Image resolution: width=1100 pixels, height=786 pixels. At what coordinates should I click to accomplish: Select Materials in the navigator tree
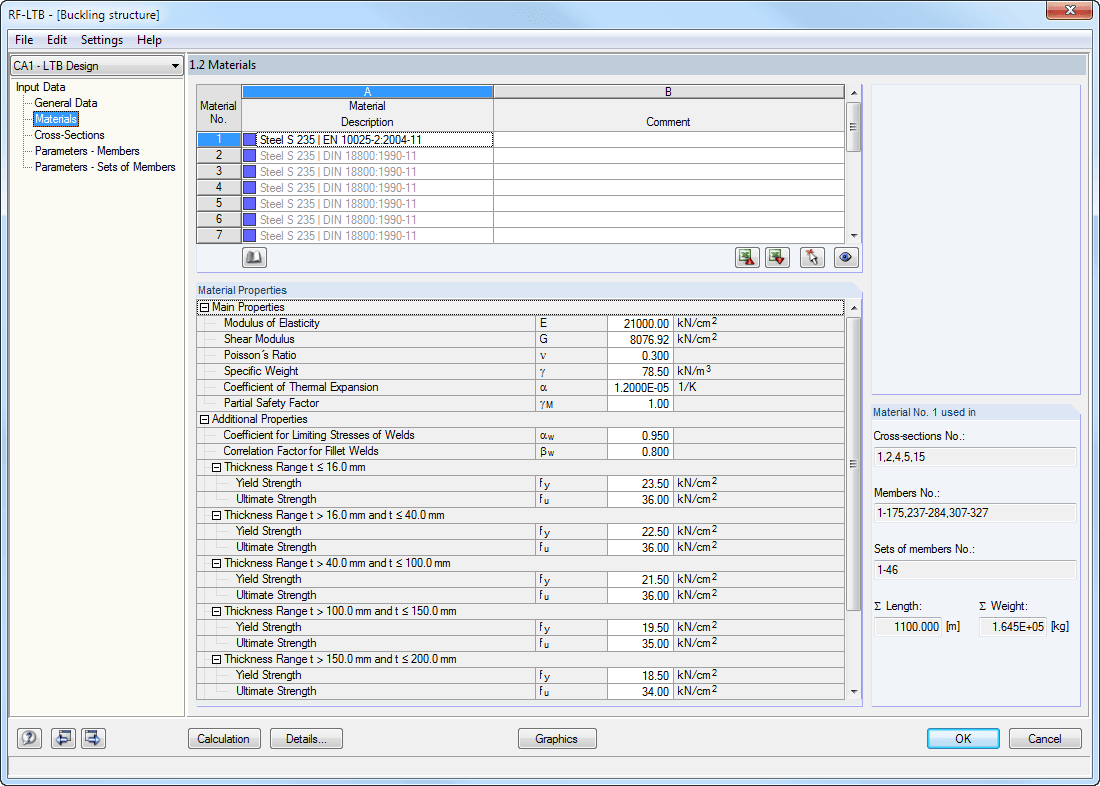pos(56,119)
